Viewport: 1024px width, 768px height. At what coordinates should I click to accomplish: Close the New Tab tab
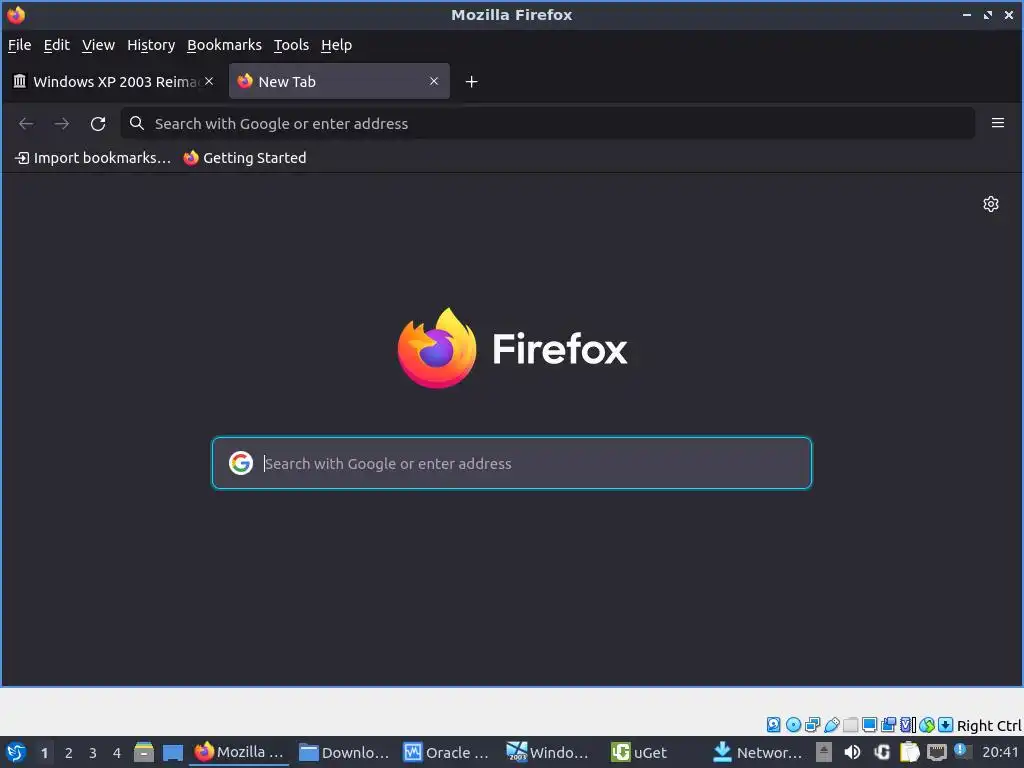tap(434, 81)
